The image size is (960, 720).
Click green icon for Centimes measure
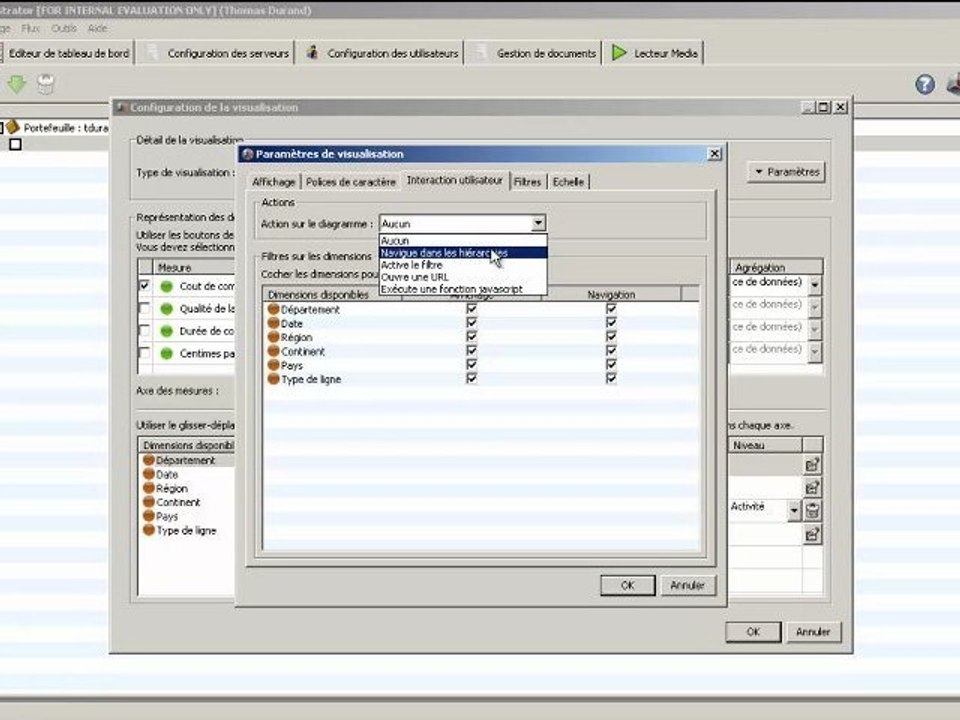166,353
